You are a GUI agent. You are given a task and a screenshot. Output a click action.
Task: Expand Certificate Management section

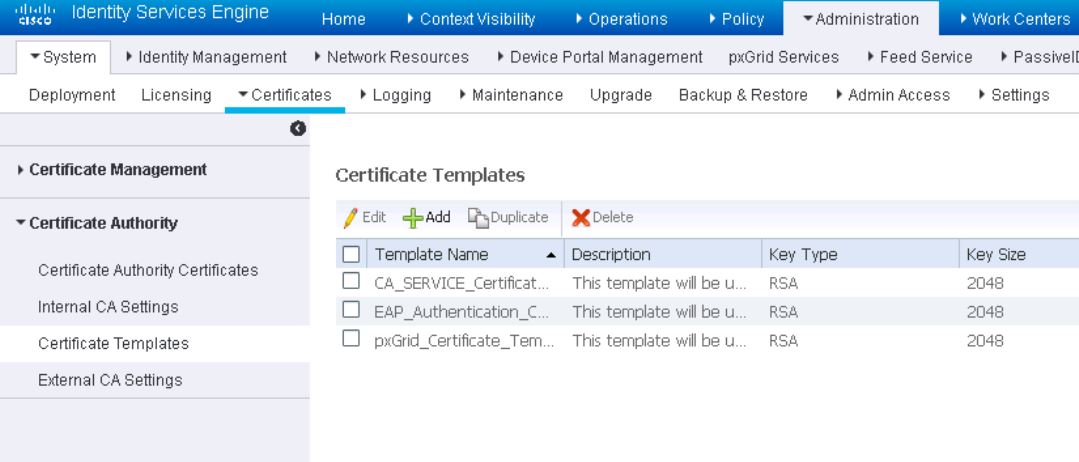click(111, 169)
